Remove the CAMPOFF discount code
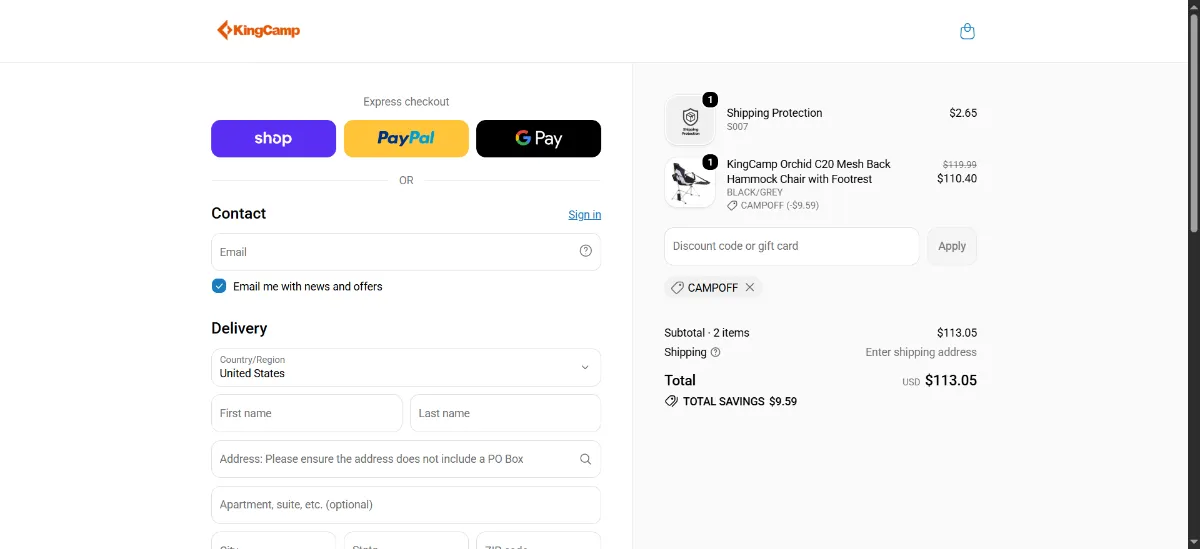1200x549 pixels. 750,287
